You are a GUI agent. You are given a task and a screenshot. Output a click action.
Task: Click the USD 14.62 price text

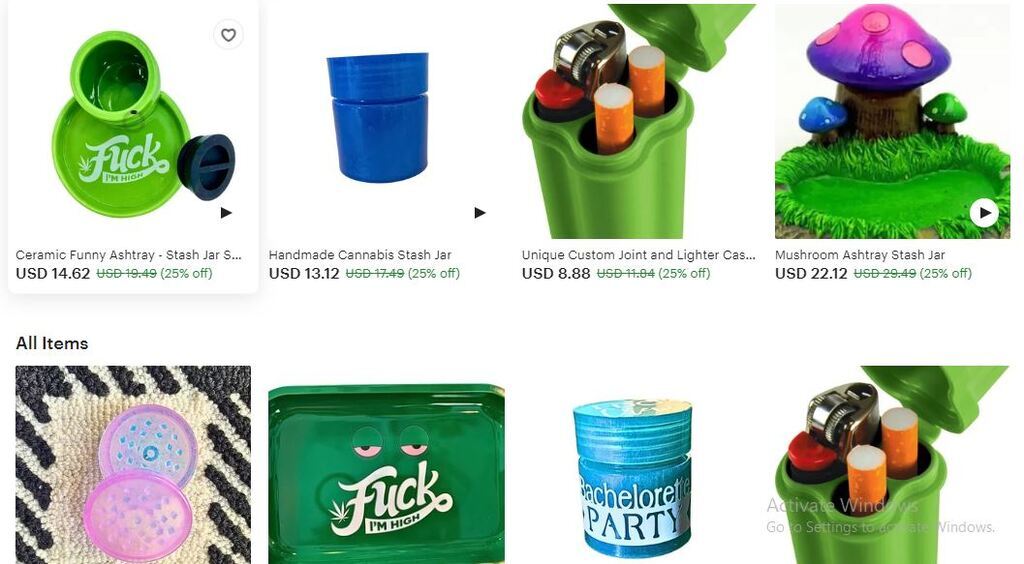tap(53, 274)
